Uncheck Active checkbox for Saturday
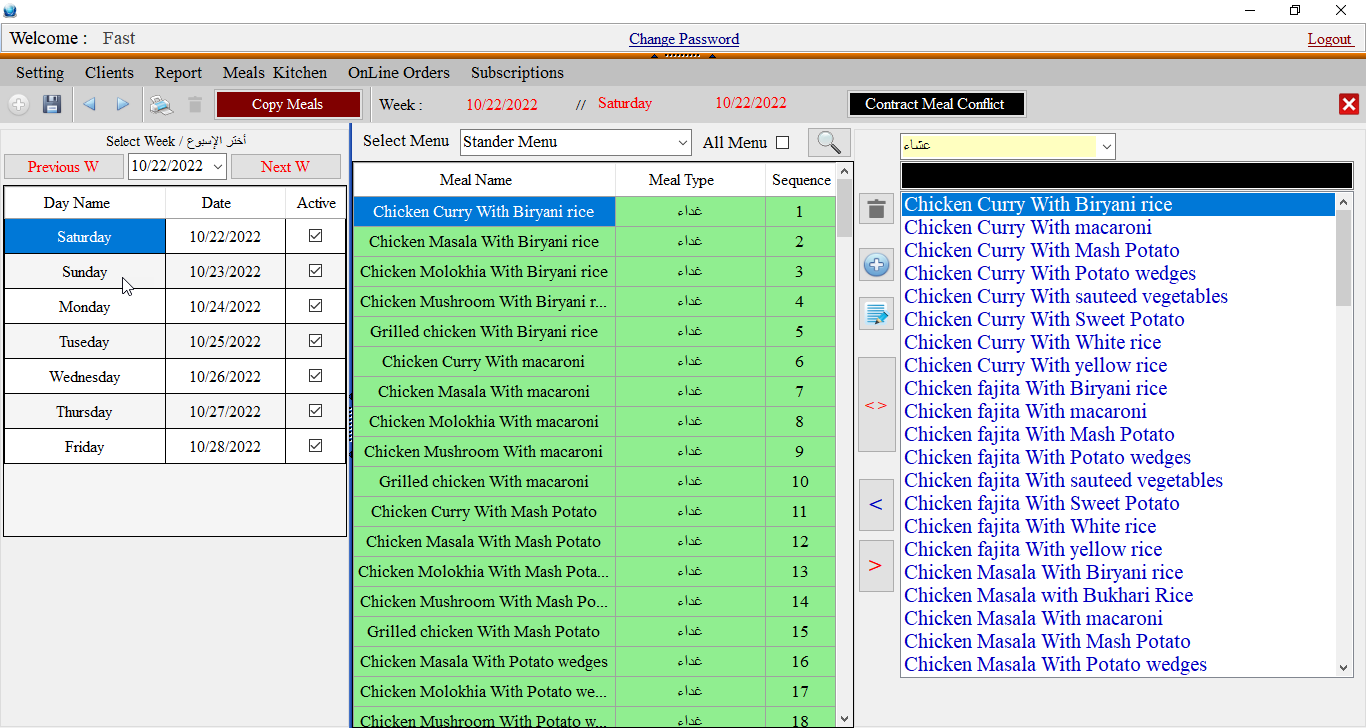The image size is (1366, 728). click(x=316, y=236)
